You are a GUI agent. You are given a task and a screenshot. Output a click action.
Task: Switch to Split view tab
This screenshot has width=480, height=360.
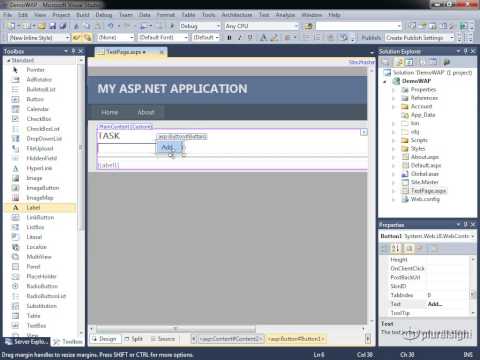pos(134,339)
